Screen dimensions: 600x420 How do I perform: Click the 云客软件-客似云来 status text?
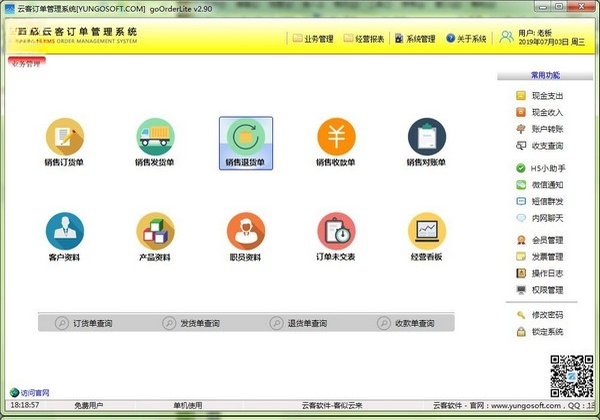click(x=332, y=405)
